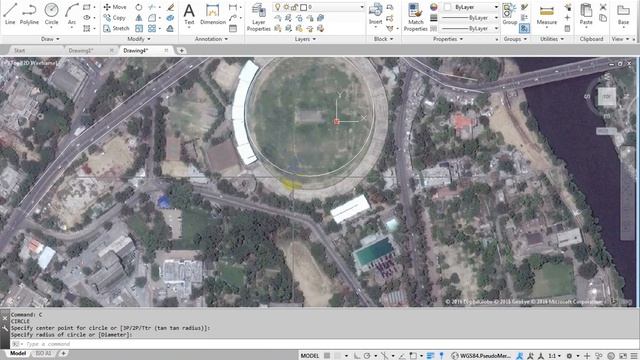Click the Hatch tool icon
The image size is (640, 360).
click(x=87, y=28)
